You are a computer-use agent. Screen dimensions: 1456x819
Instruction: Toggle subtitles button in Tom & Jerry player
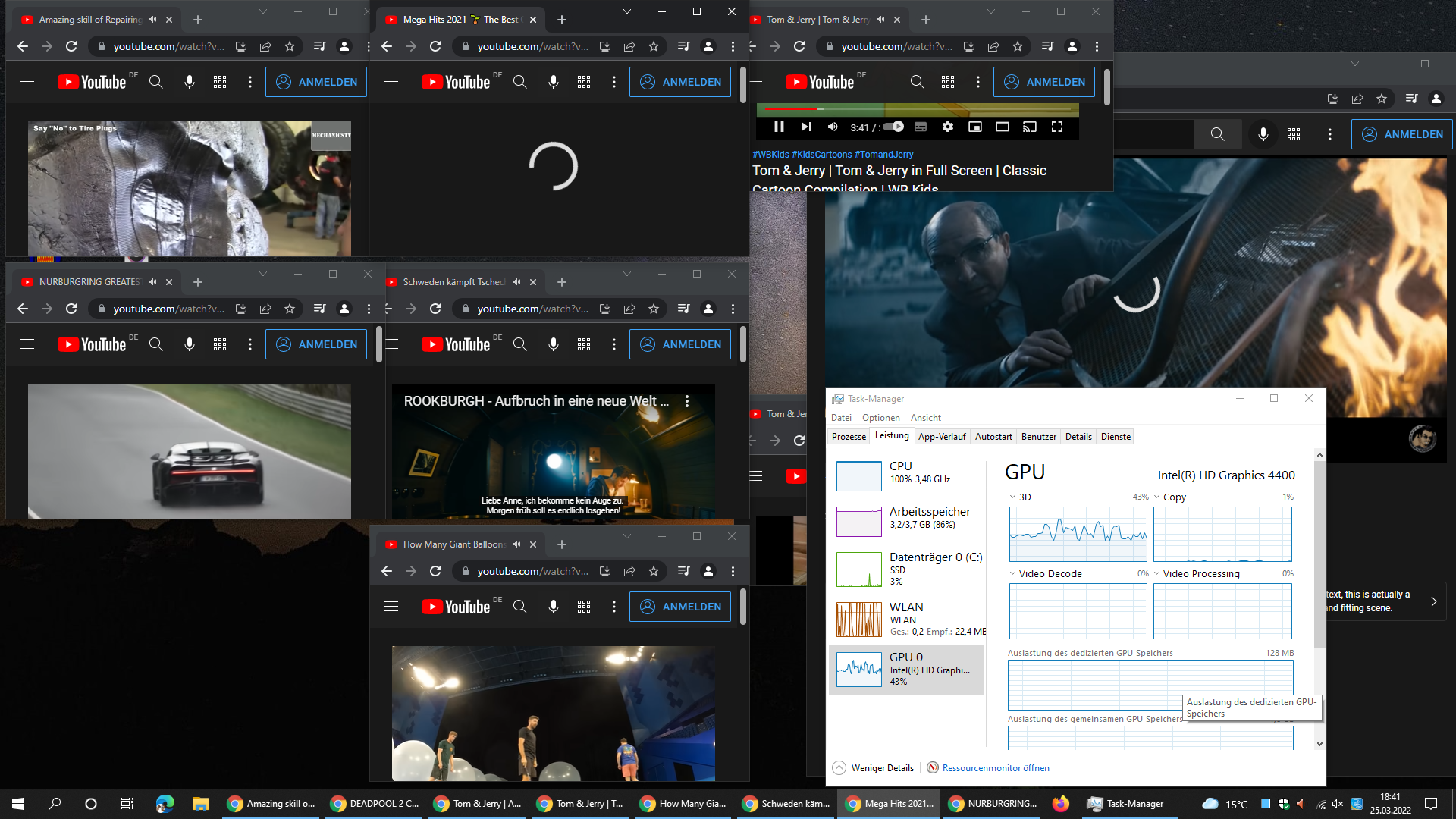click(921, 127)
